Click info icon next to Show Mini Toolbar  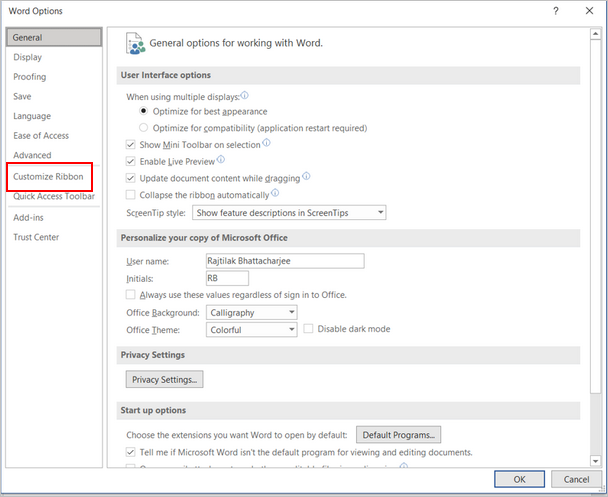coord(266,143)
